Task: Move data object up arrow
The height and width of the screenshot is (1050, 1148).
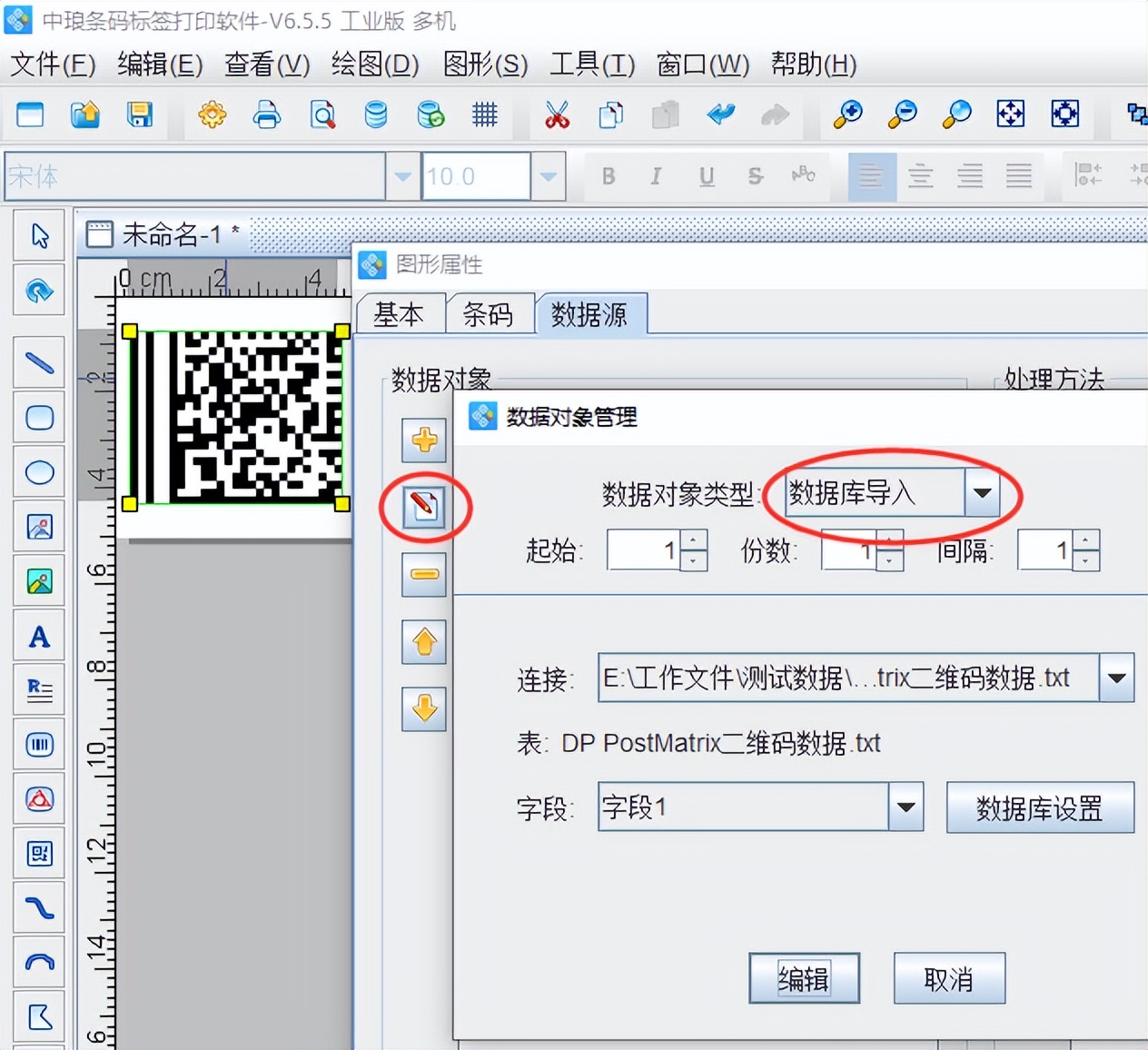Action: [424, 642]
